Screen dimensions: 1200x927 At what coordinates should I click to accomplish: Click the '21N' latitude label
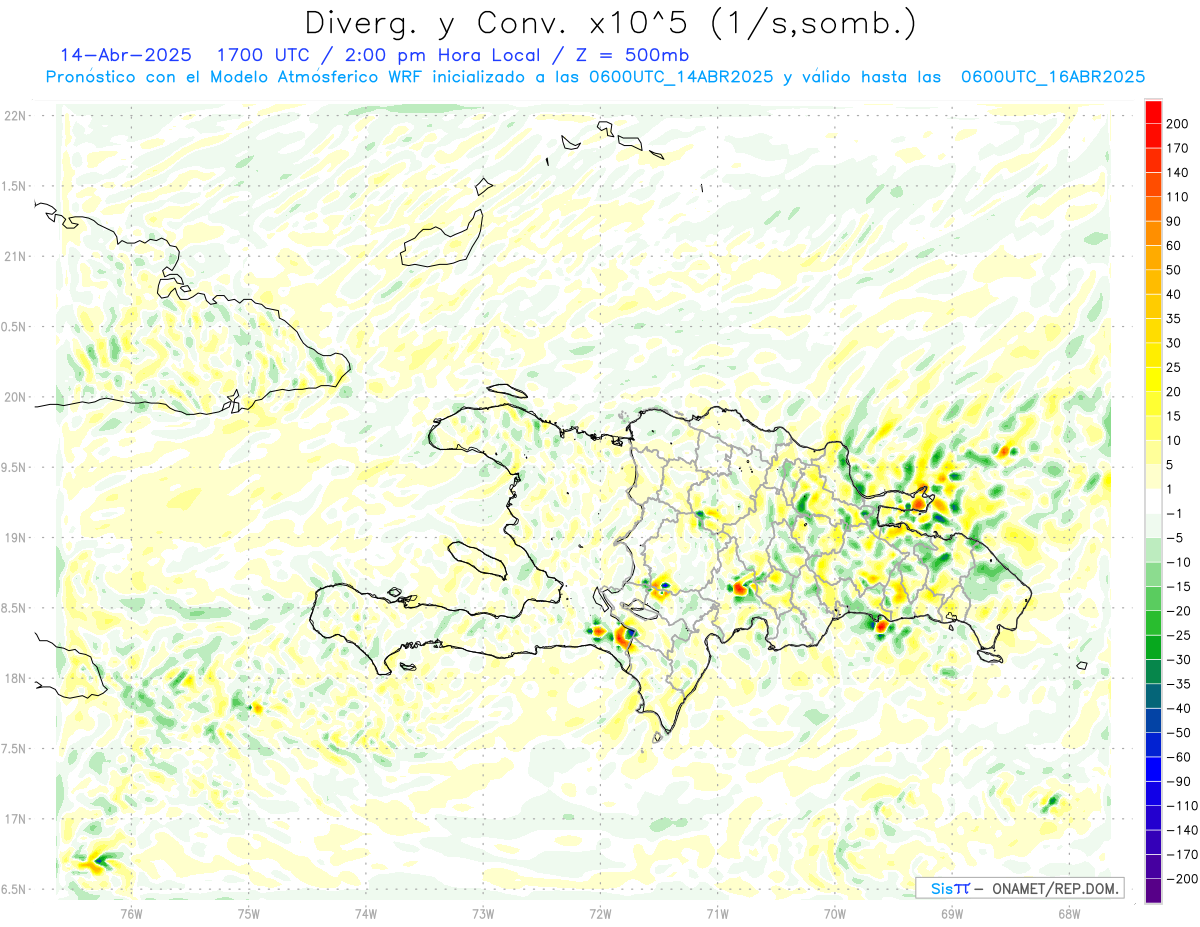[x=15, y=257]
